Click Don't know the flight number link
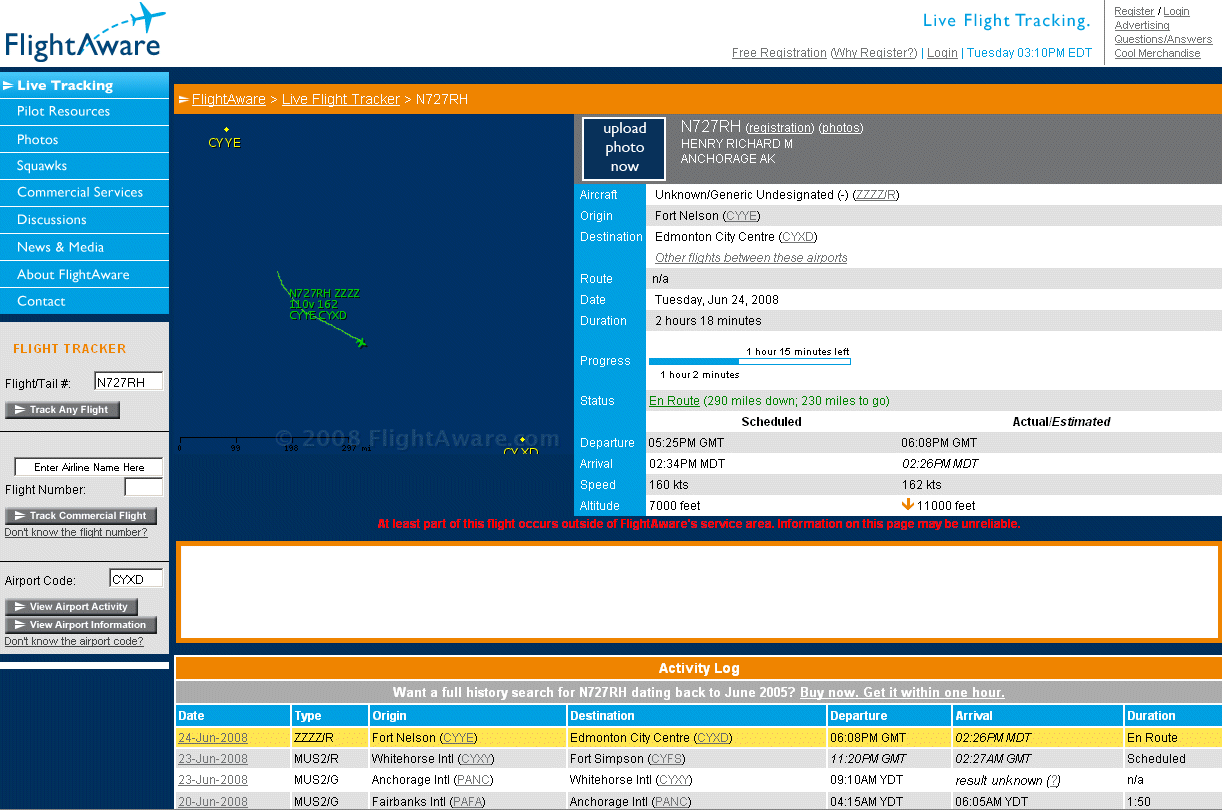The image size is (1222, 810). tap(76, 532)
